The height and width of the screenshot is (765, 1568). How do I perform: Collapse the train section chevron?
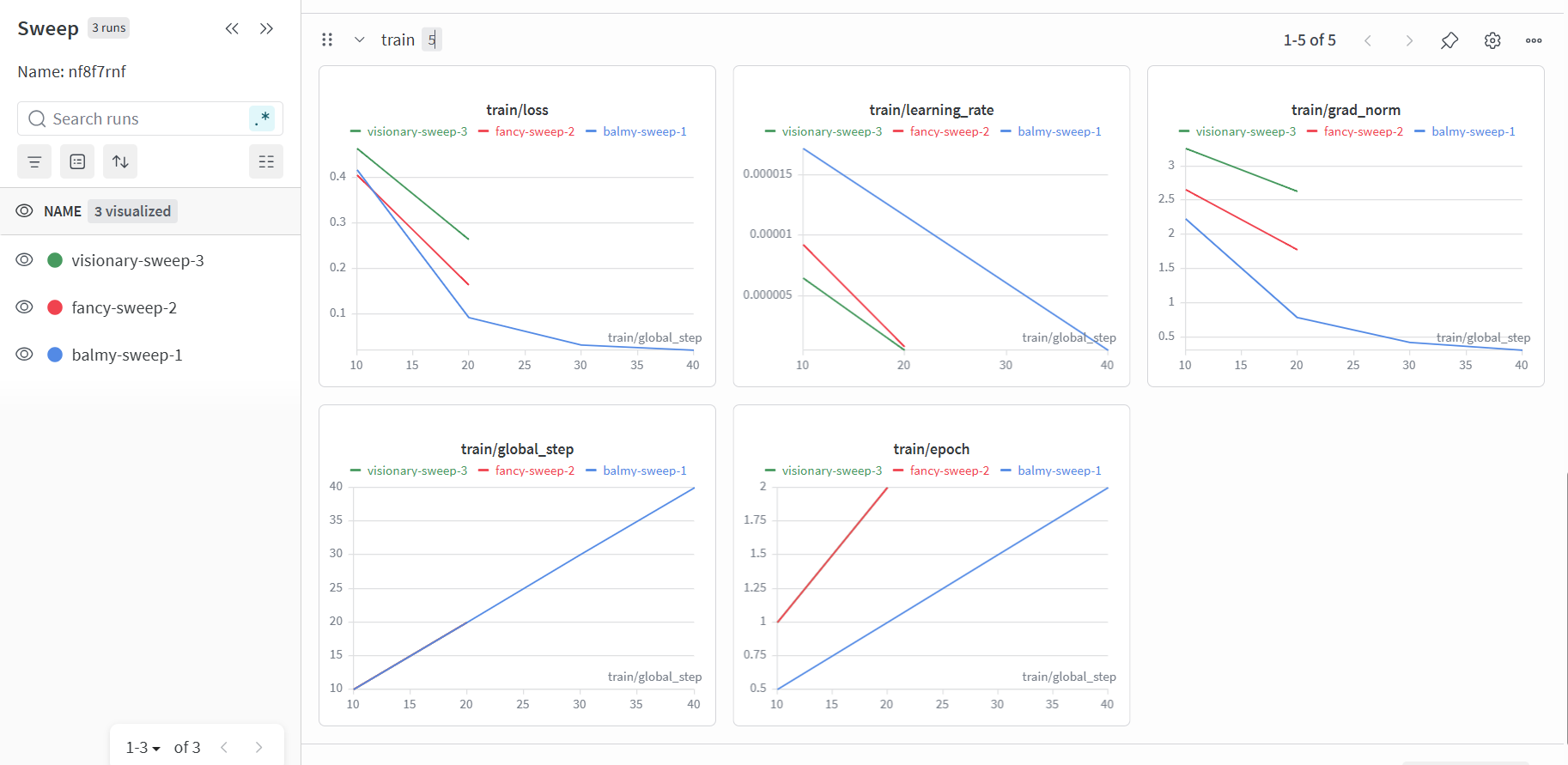[x=360, y=39]
